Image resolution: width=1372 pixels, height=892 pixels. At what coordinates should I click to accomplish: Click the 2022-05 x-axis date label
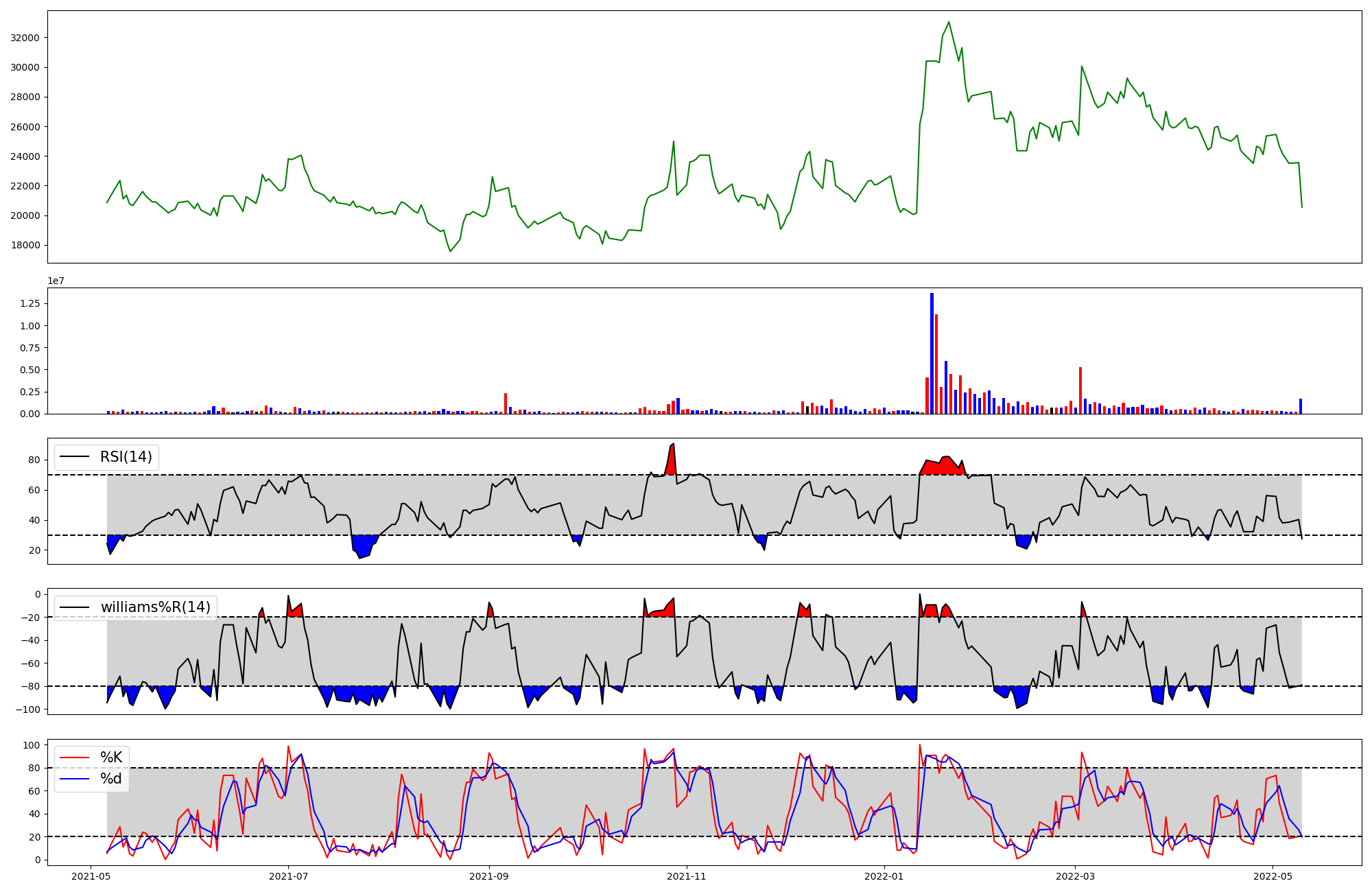(x=1273, y=876)
